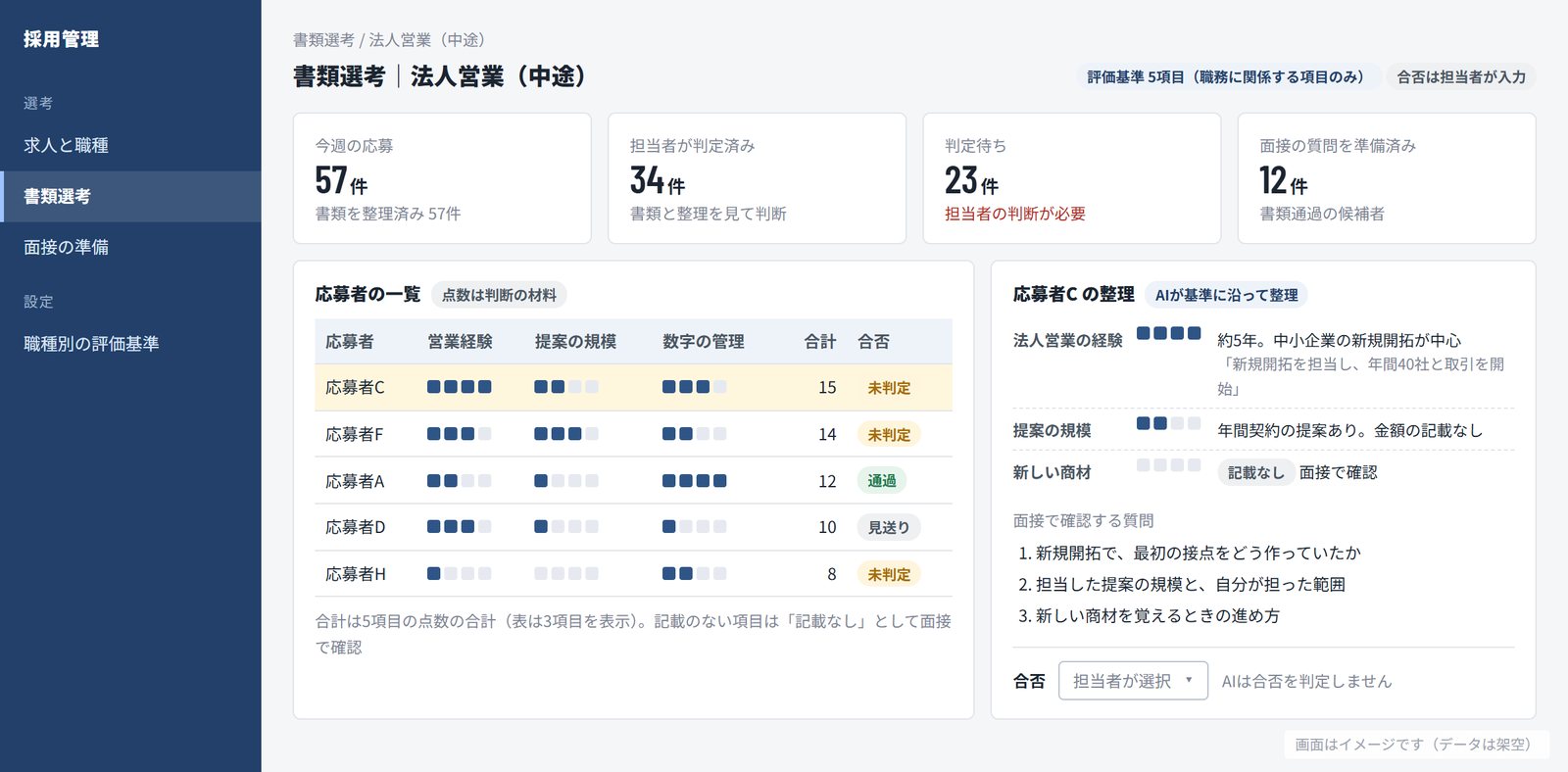Sort by the 合計 column header

[x=819, y=342]
